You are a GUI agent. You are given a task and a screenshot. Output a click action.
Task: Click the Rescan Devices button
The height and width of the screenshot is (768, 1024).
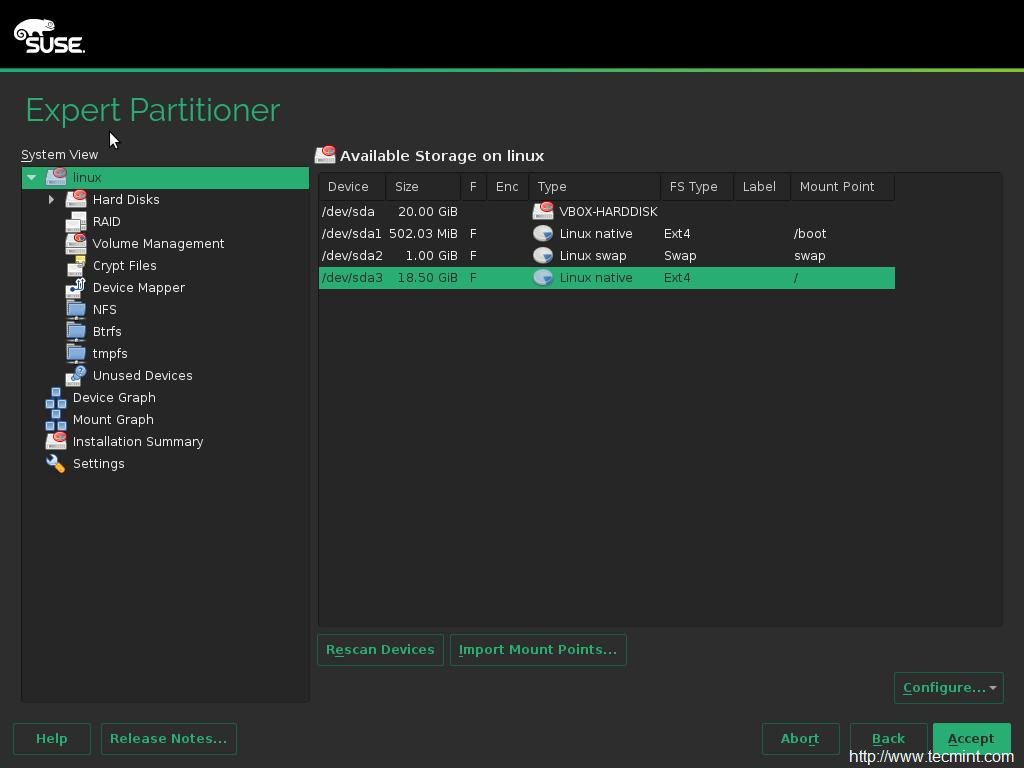[380, 649]
